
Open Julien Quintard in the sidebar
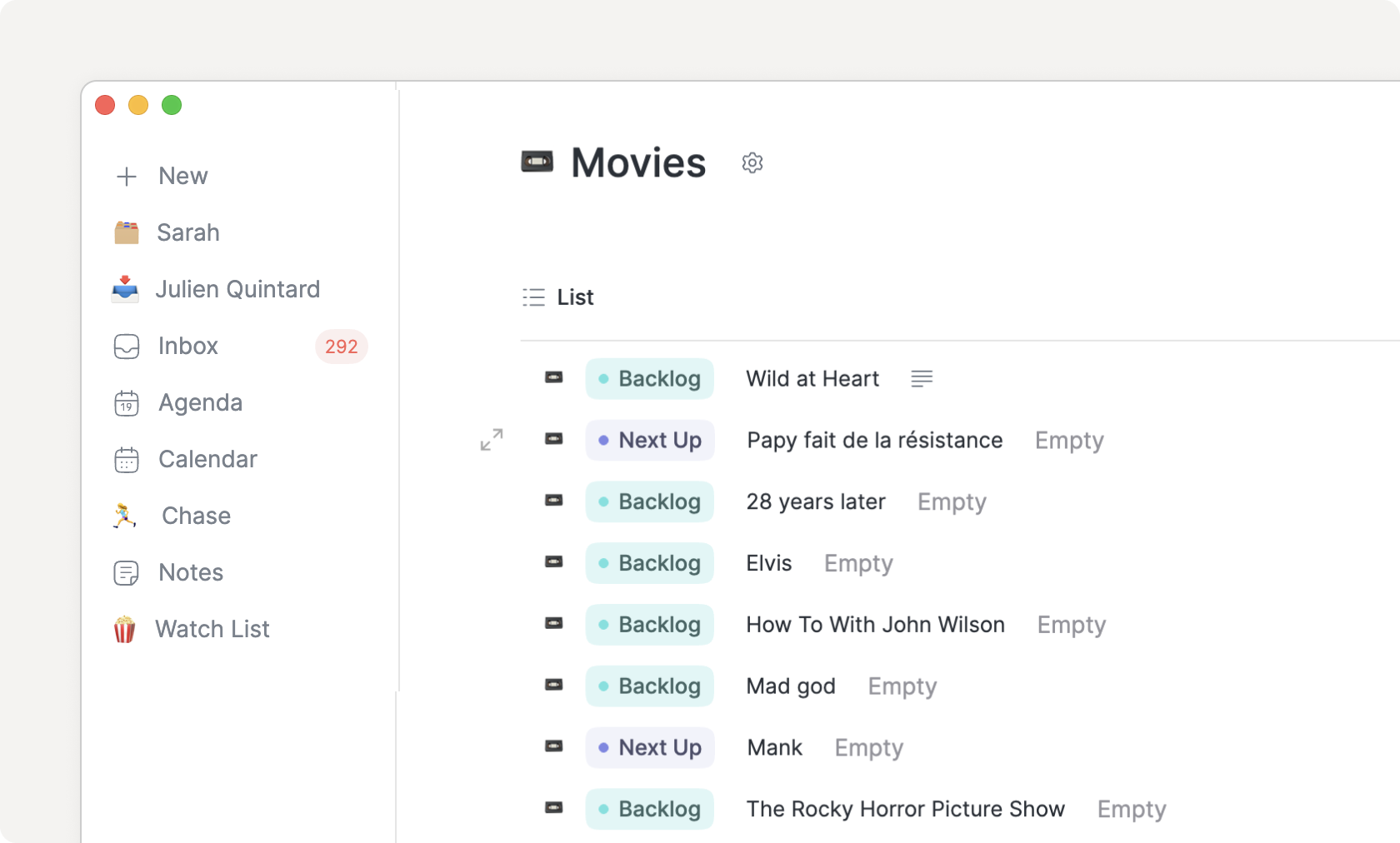point(237,290)
